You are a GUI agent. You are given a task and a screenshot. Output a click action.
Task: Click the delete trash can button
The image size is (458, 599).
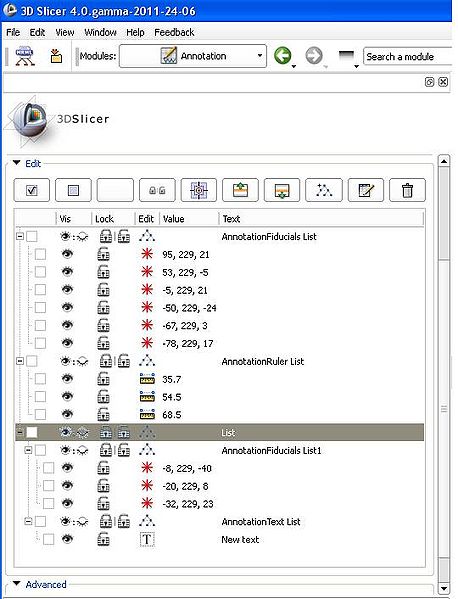[407, 190]
